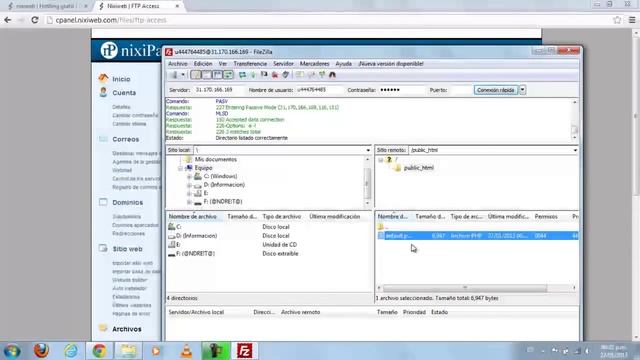The image size is (640, 360).
Task: Open VLC media player from taskbar
Action: pyautogui.click(x=187, y=351)
